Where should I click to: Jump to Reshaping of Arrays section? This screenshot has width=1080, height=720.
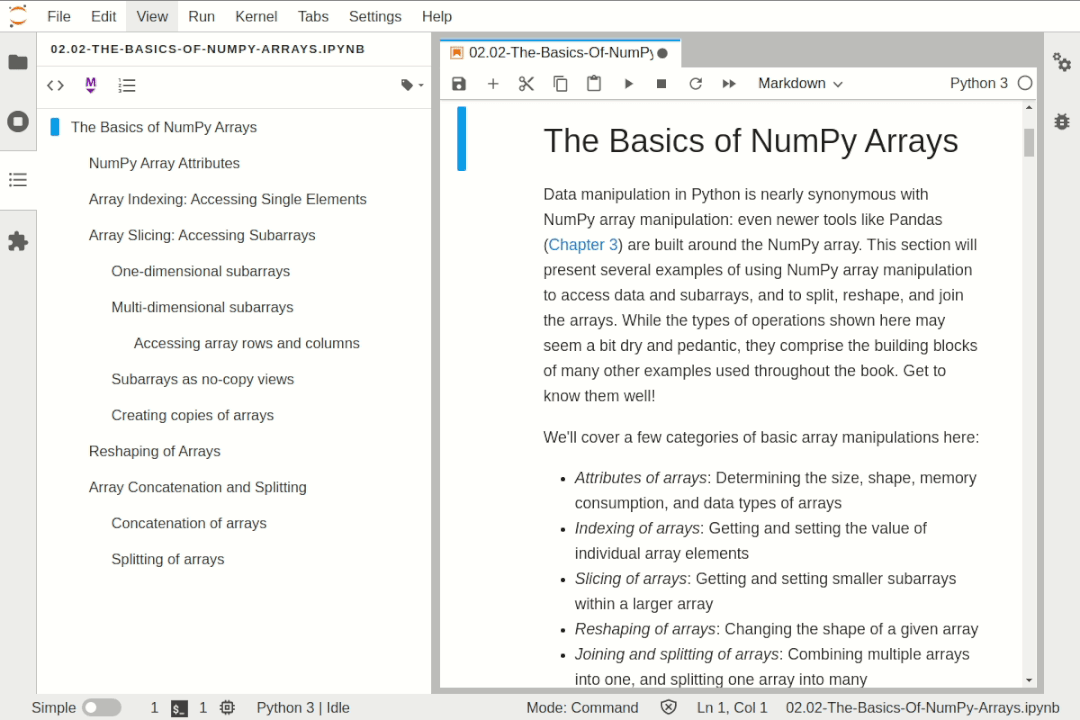coord(154,451)
